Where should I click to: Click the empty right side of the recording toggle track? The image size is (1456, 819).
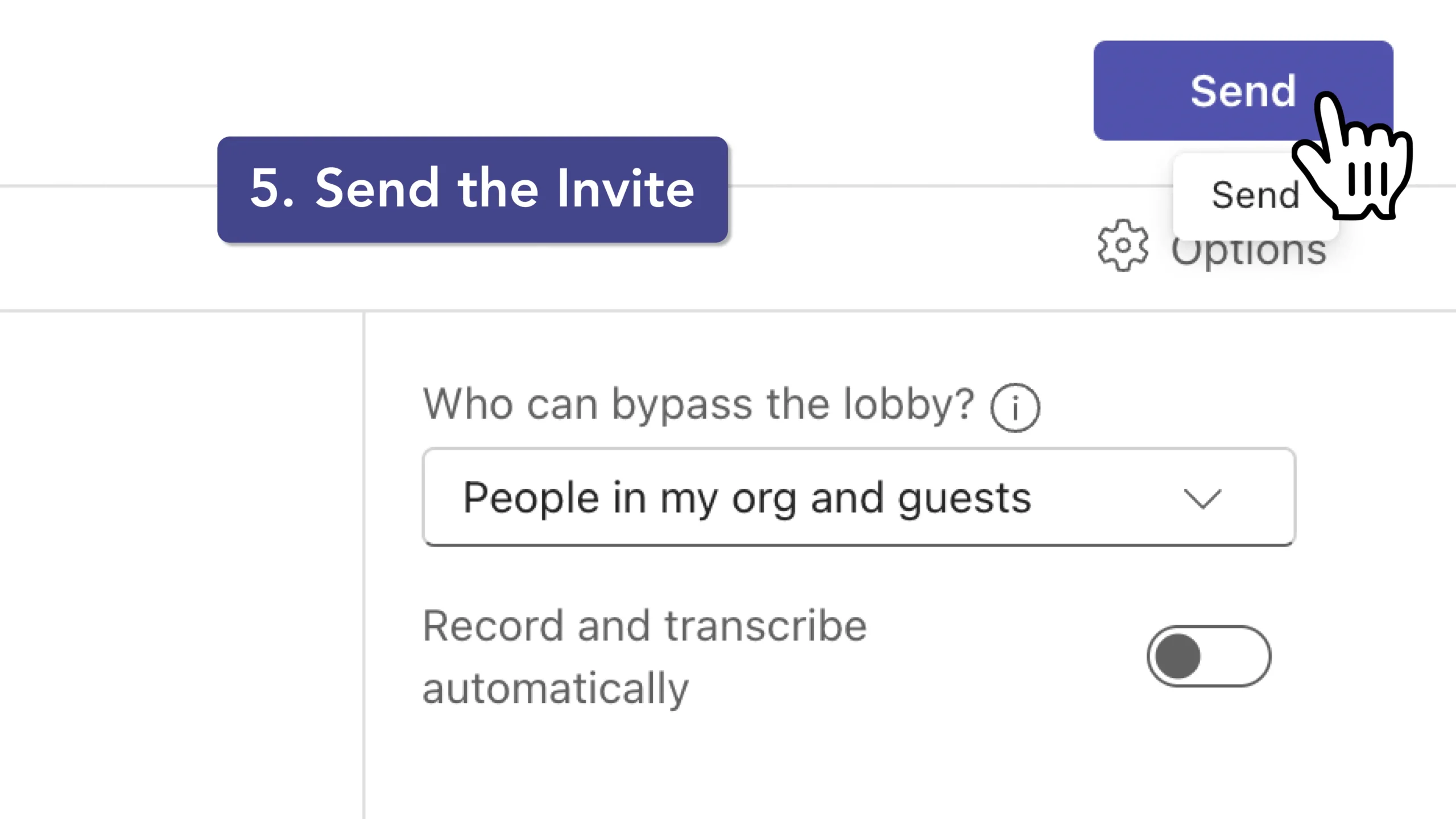coord(1240,656)
